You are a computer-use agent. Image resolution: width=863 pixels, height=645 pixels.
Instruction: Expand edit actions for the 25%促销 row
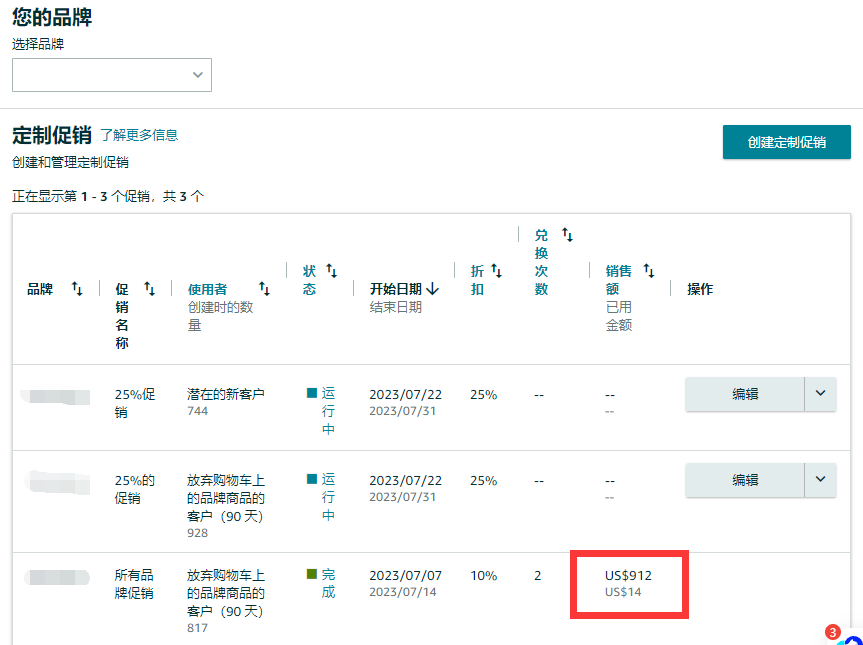820,394
